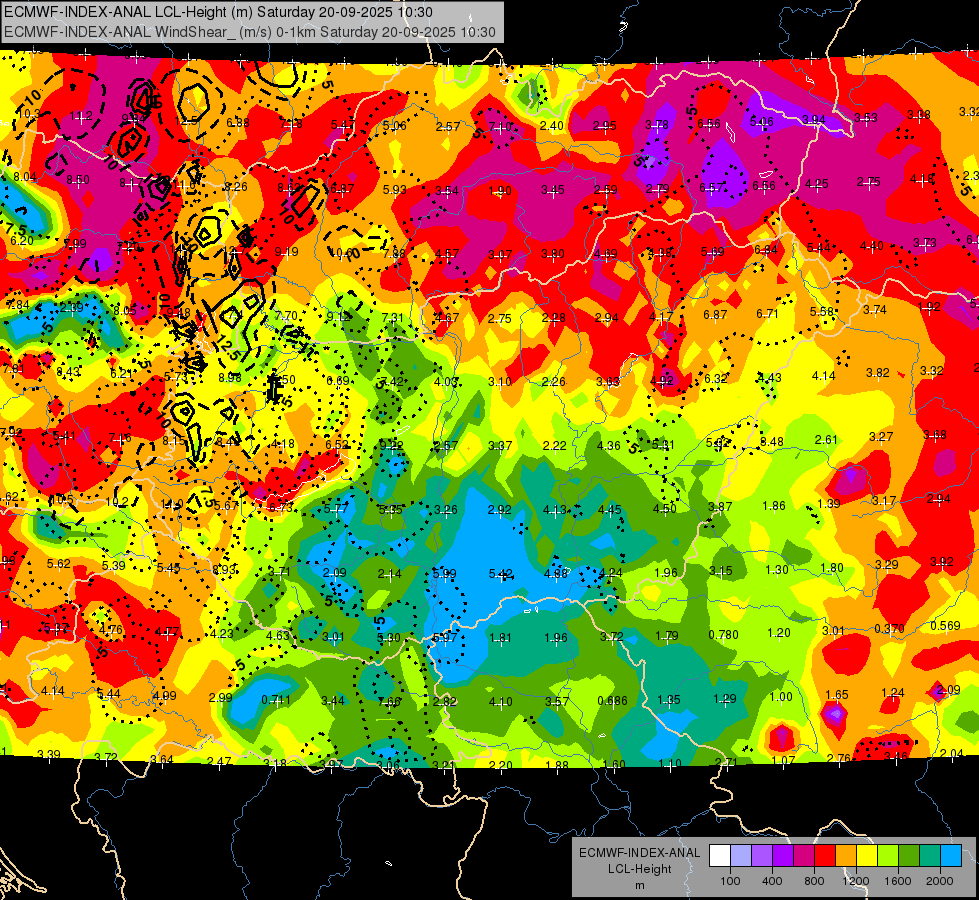Click the wind shear value '6.71'
The width and height of the screenshot is (979, 900).
click(x=767, y=314)
